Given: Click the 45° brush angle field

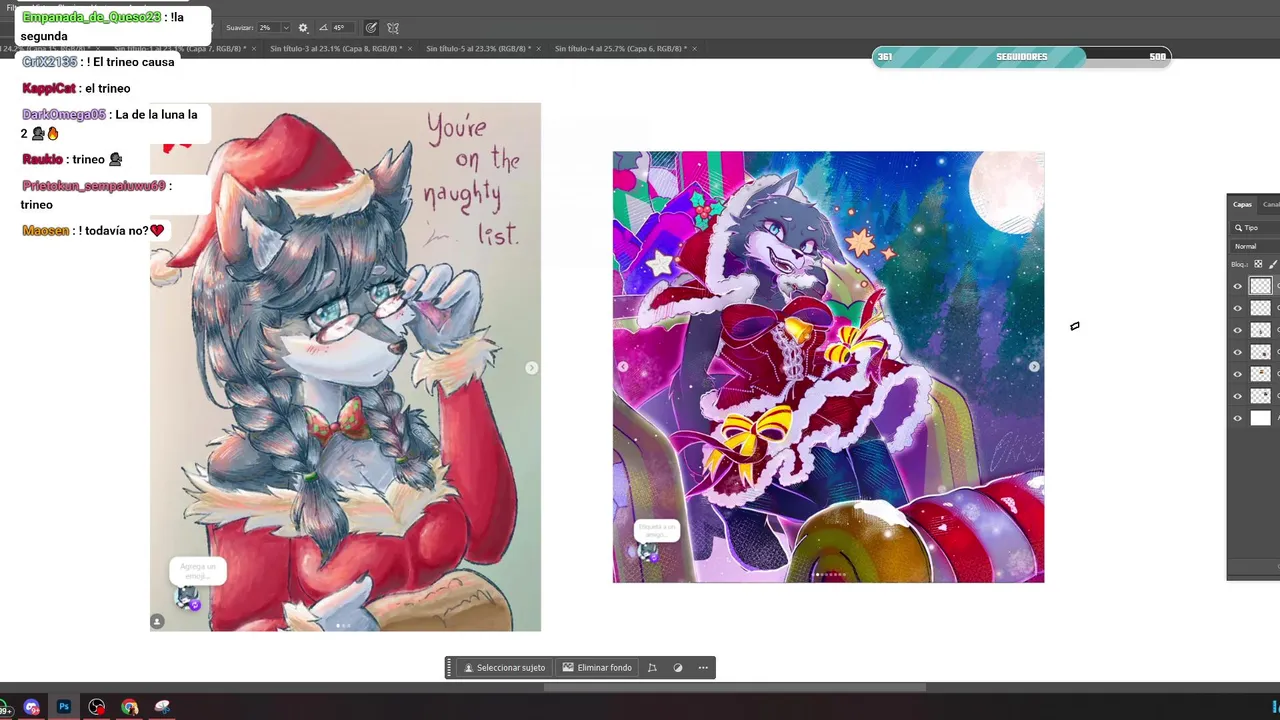Looking at the screenshot, I should 341,28.
